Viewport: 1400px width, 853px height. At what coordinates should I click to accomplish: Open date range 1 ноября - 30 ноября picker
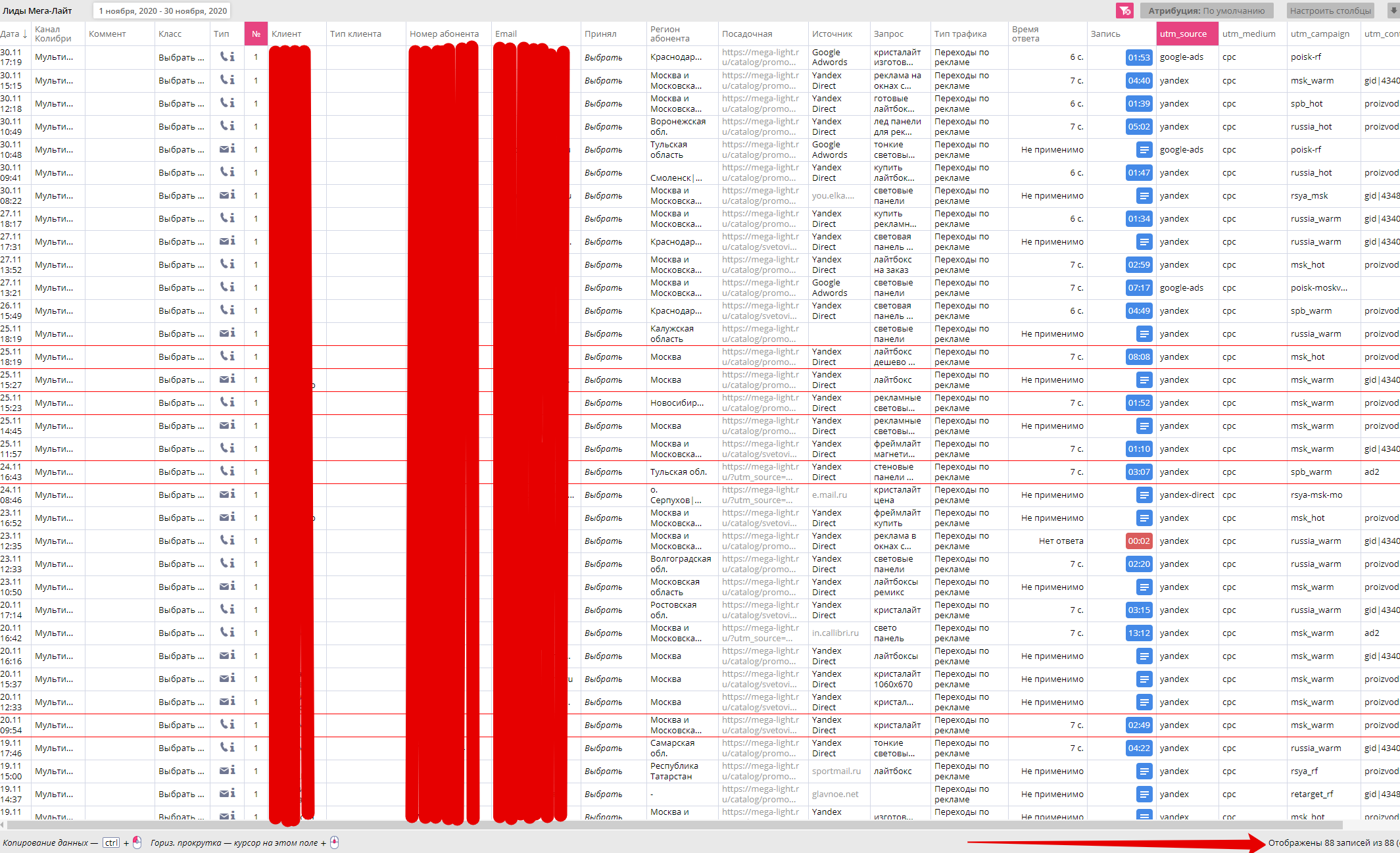tap(162, 11)
